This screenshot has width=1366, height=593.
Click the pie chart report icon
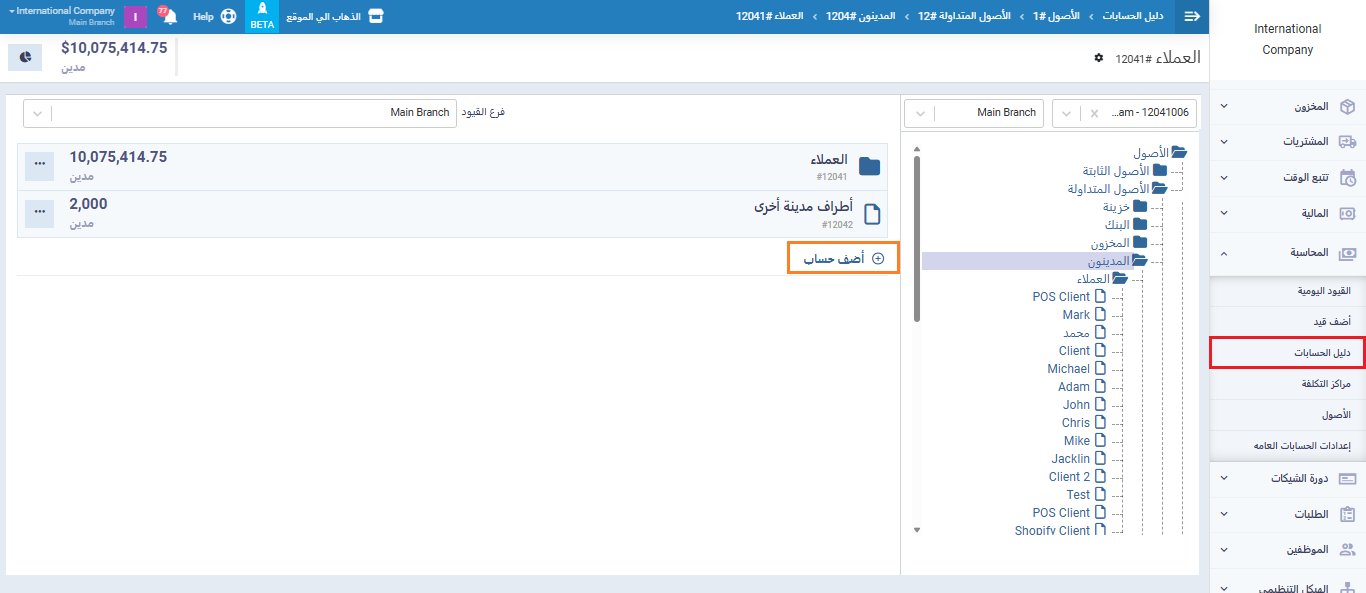pos(25,58)
